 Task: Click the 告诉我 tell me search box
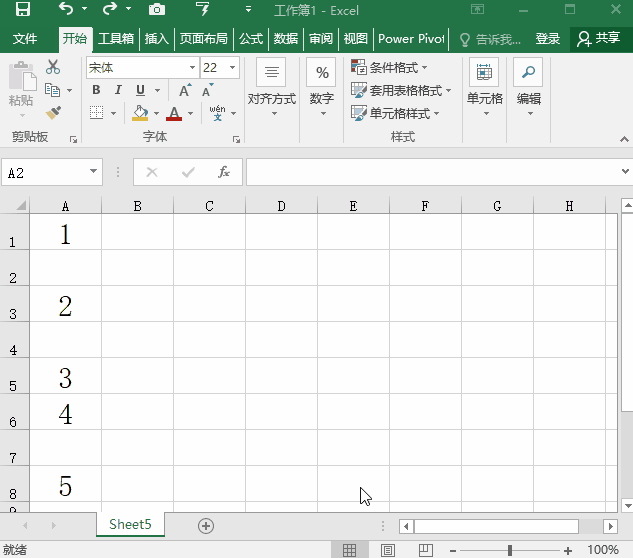pos(490,39)
